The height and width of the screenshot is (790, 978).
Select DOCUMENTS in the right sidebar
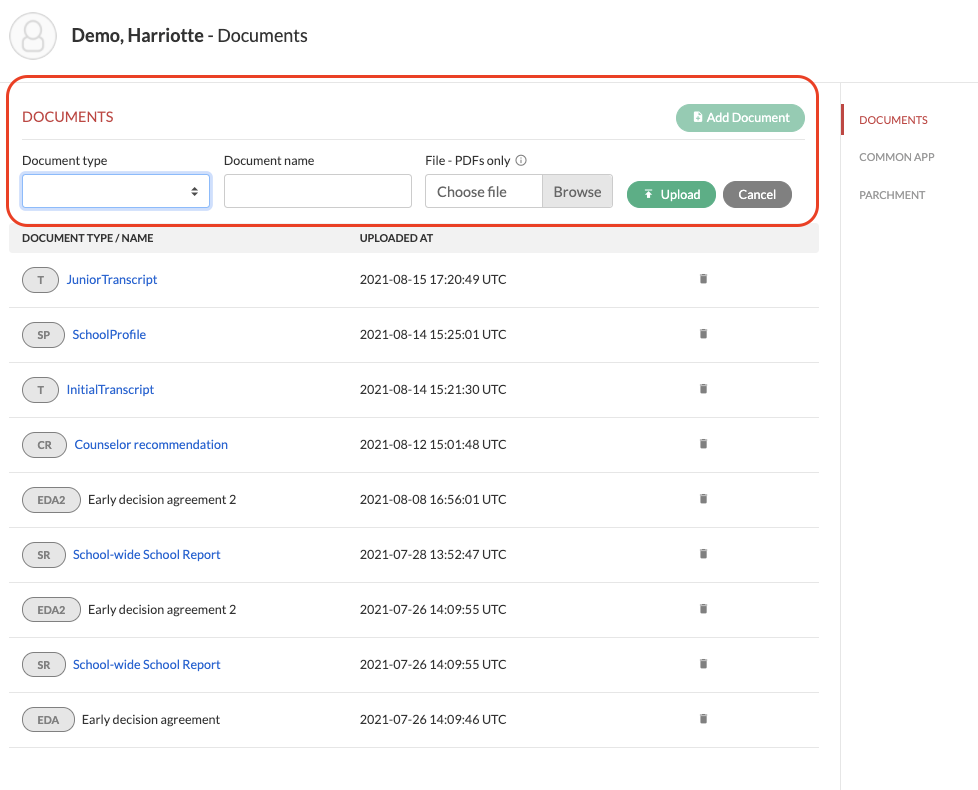tap(893, 120)
